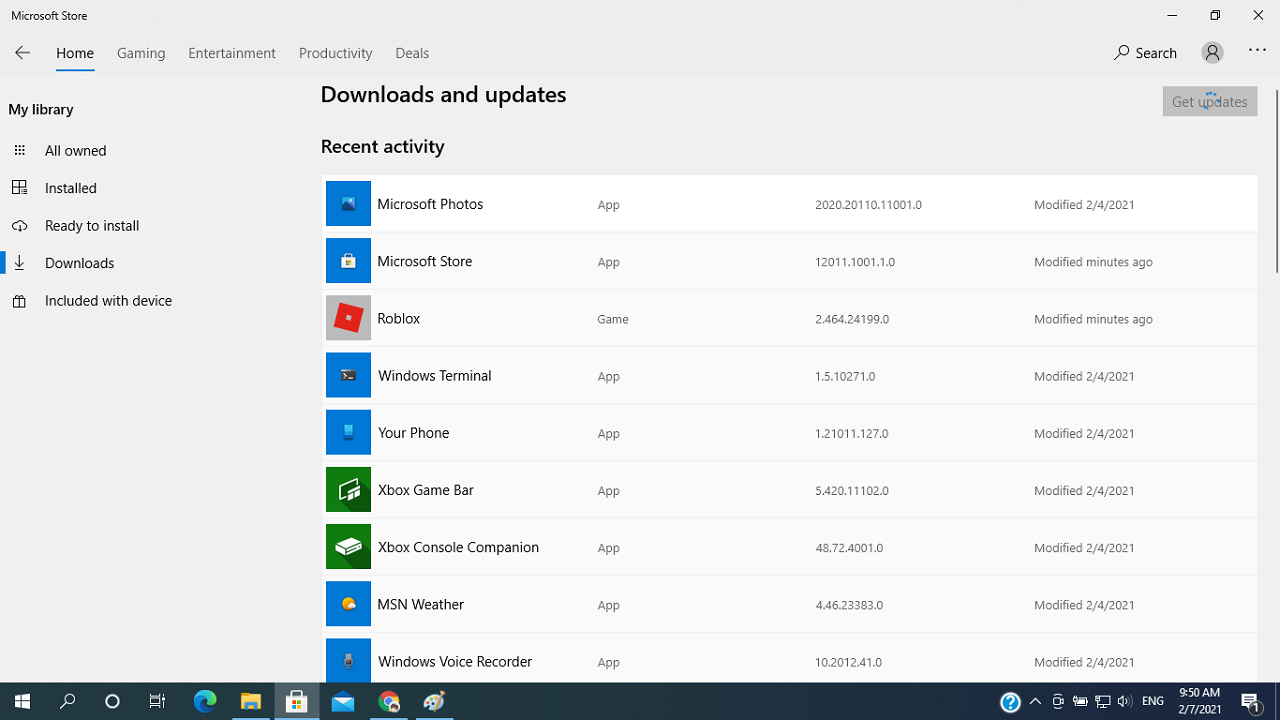
Task: Click the Game type label for Roblox
Action: (x=613, y=319)
